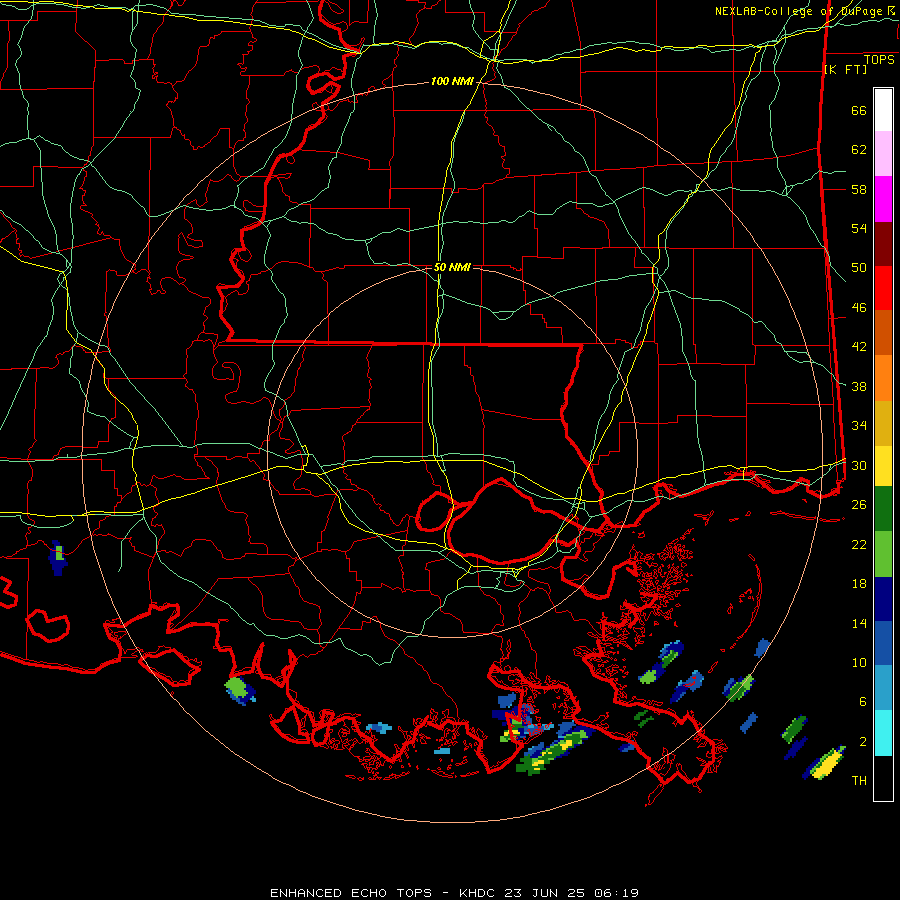Click the legend value "50"
Image resolution: width=900 pixels, height=900 pixels.
coord(859,267)
